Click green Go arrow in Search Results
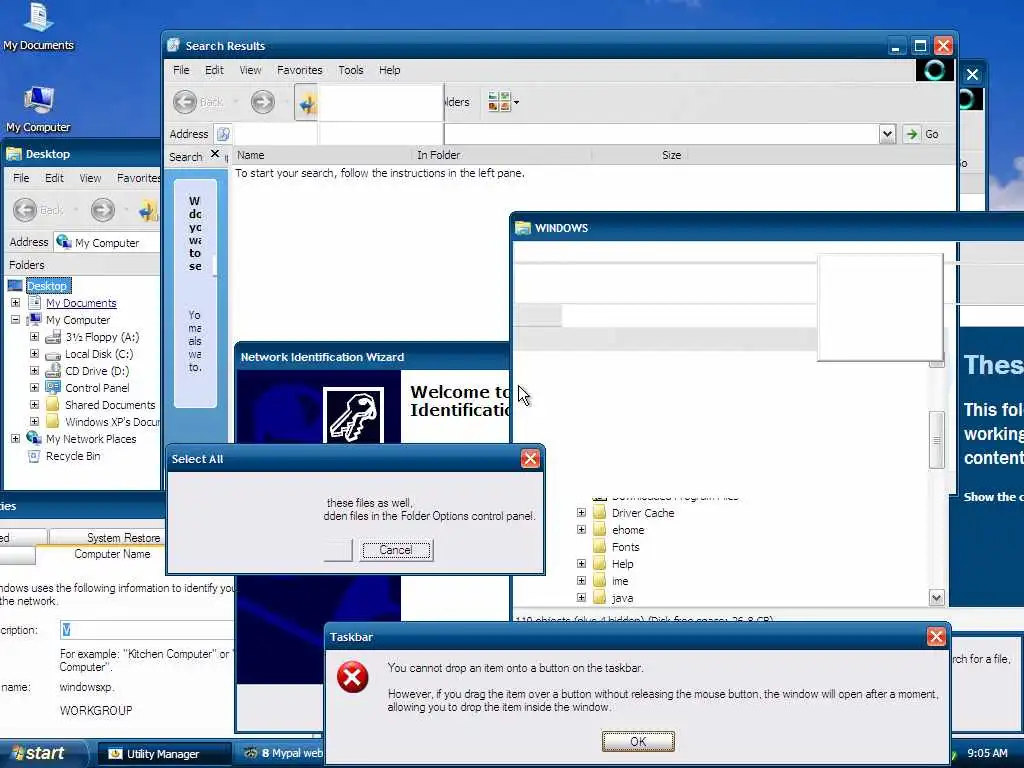 (x=911, y=134)
